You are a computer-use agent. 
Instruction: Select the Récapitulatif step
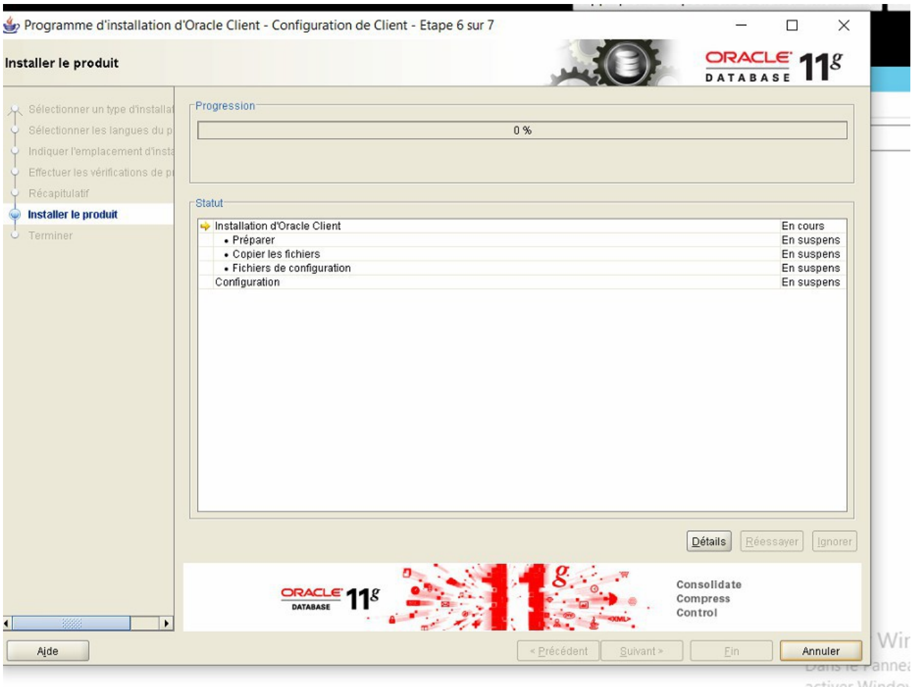[x=59, y=193]
